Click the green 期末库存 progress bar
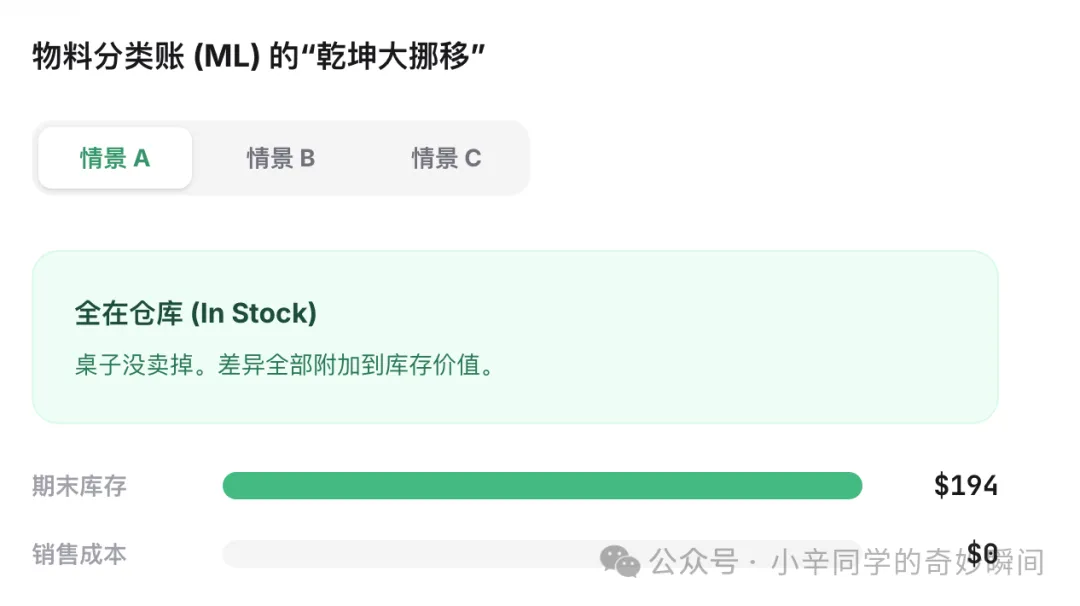This screenshot has height=606, width=1080. [x=542, y=485]
